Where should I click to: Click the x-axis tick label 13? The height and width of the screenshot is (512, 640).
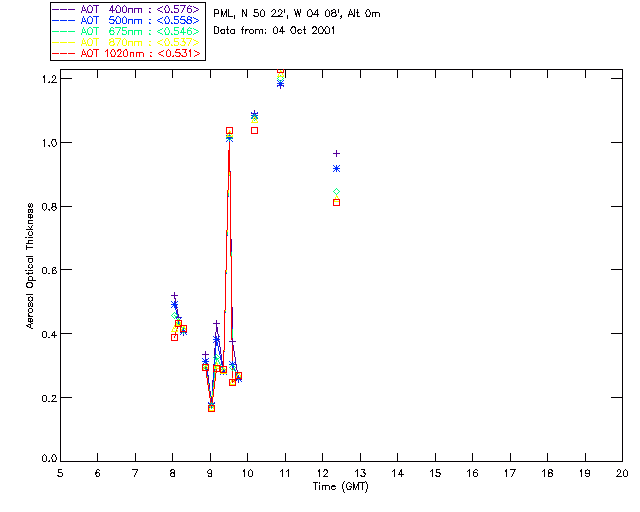(360, 473)
